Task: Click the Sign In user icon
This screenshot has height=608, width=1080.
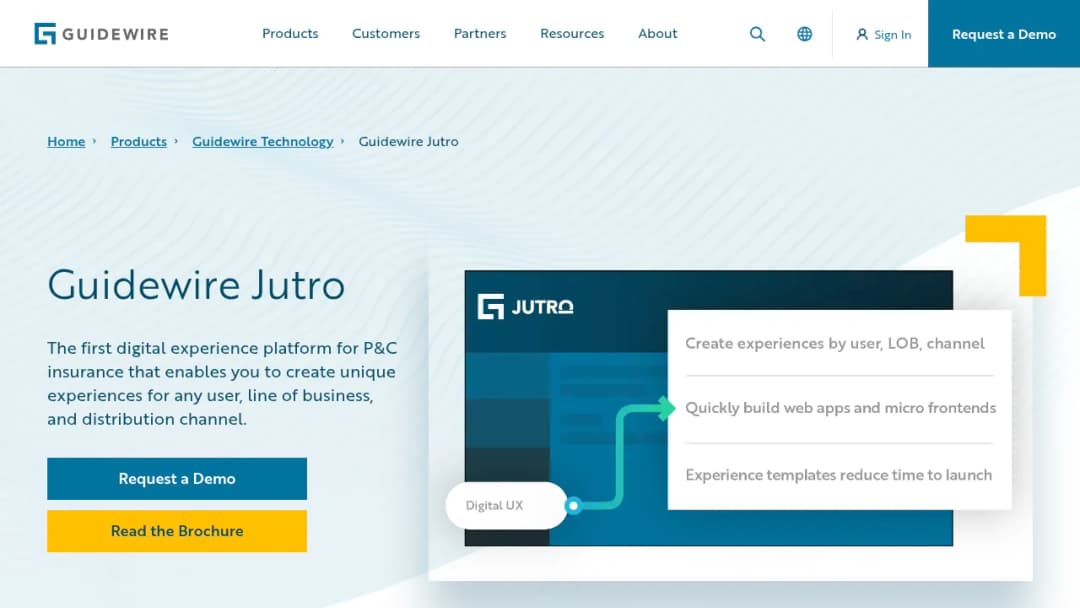Action: point(862,34)
